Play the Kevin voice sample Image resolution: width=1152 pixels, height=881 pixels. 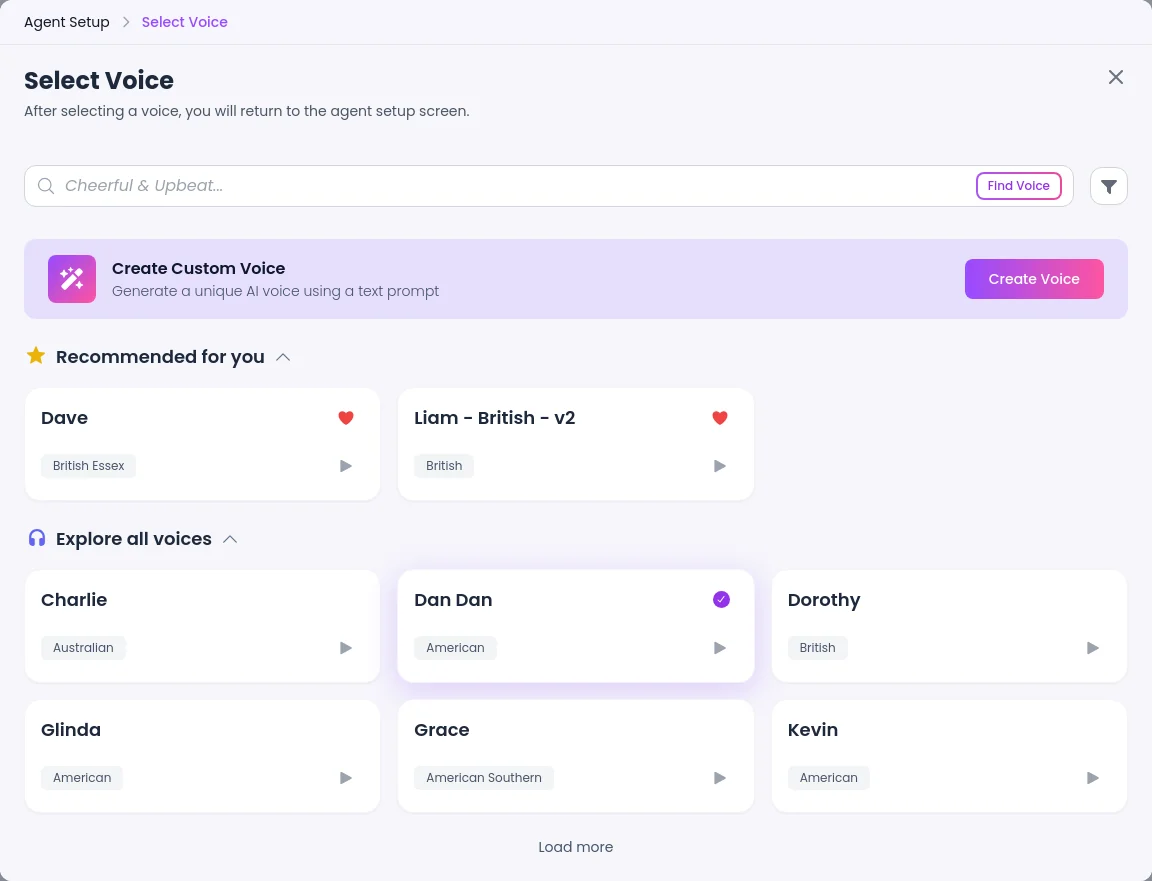(x=1093, y=778)
